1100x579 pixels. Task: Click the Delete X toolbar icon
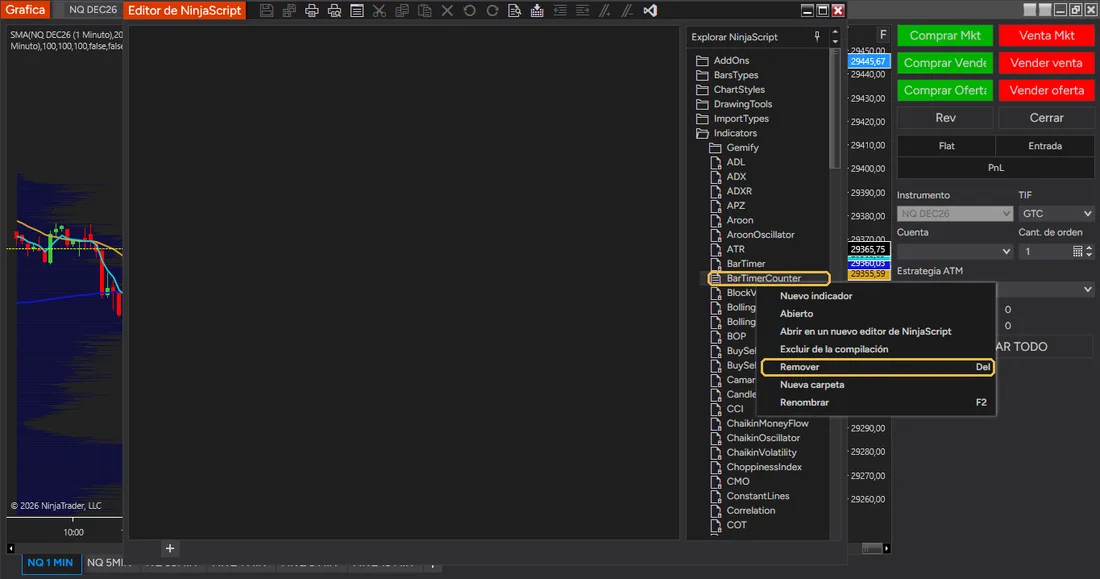click(447, 11)
